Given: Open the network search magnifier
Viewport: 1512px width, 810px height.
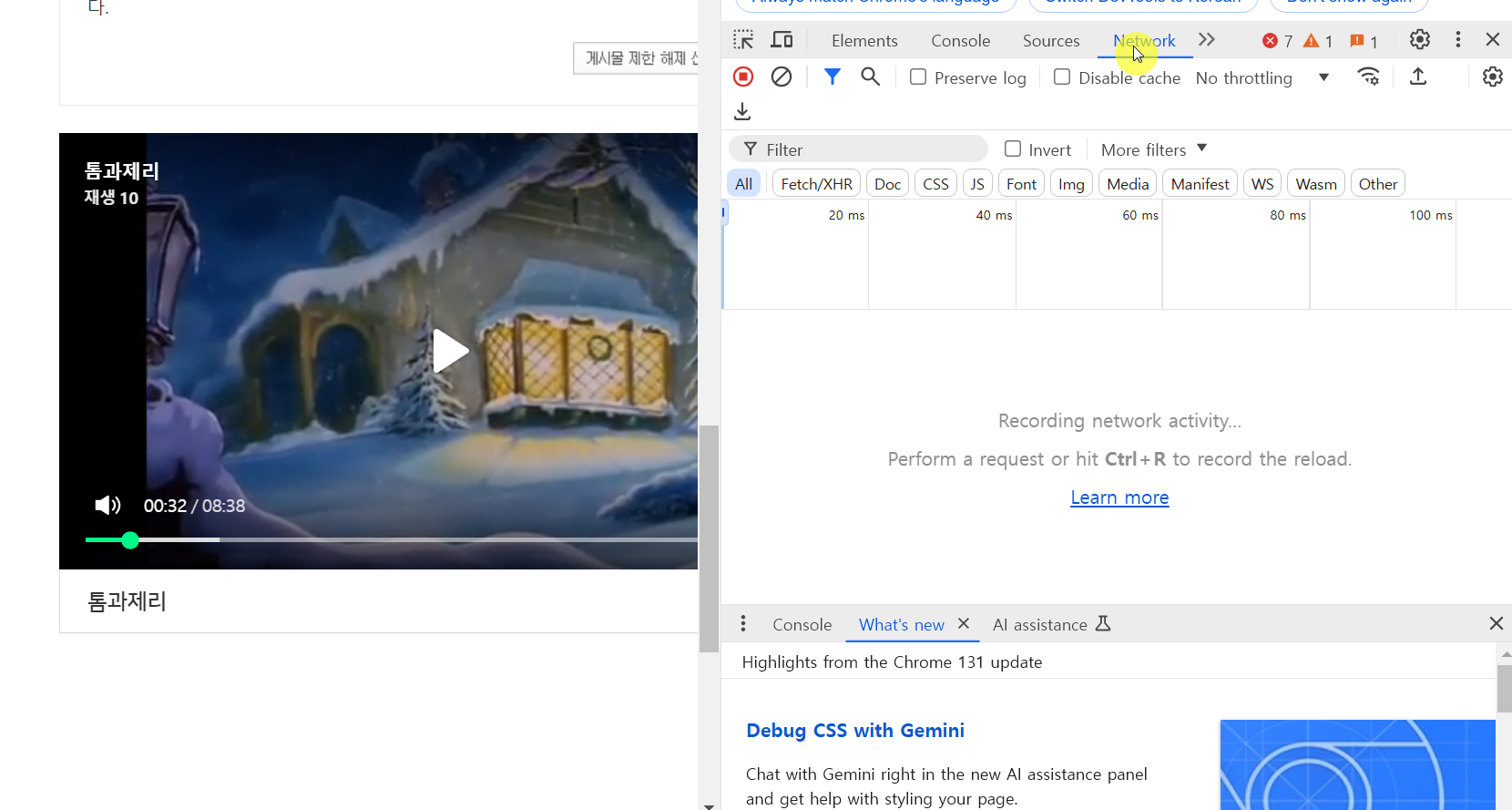Looking at the screenshot, I should [871, 77].
